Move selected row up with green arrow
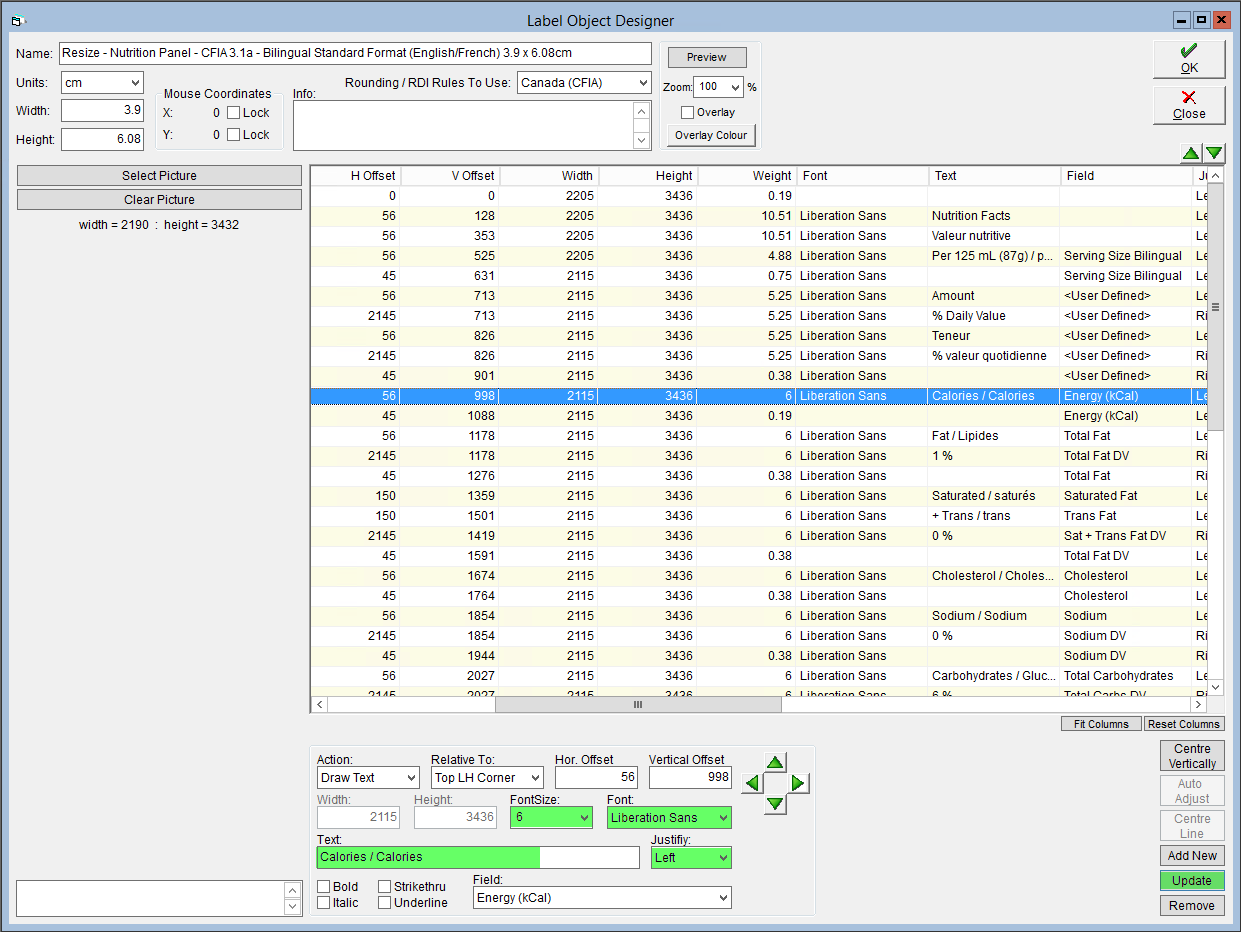Image resolution: width=1241 pixels, height=932 pixels. (x=1191, y=153)
